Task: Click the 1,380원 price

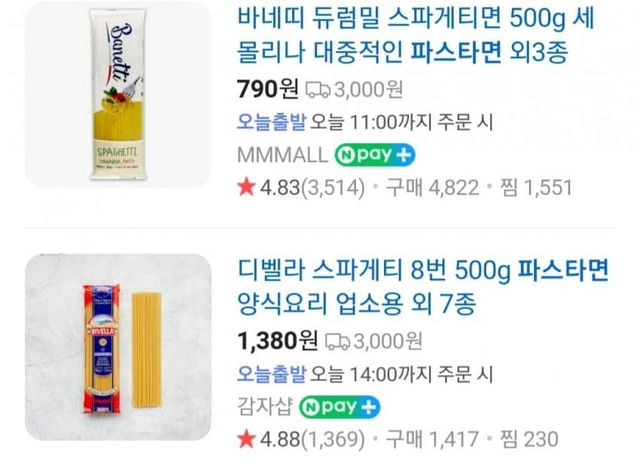Action: [278, 342]
